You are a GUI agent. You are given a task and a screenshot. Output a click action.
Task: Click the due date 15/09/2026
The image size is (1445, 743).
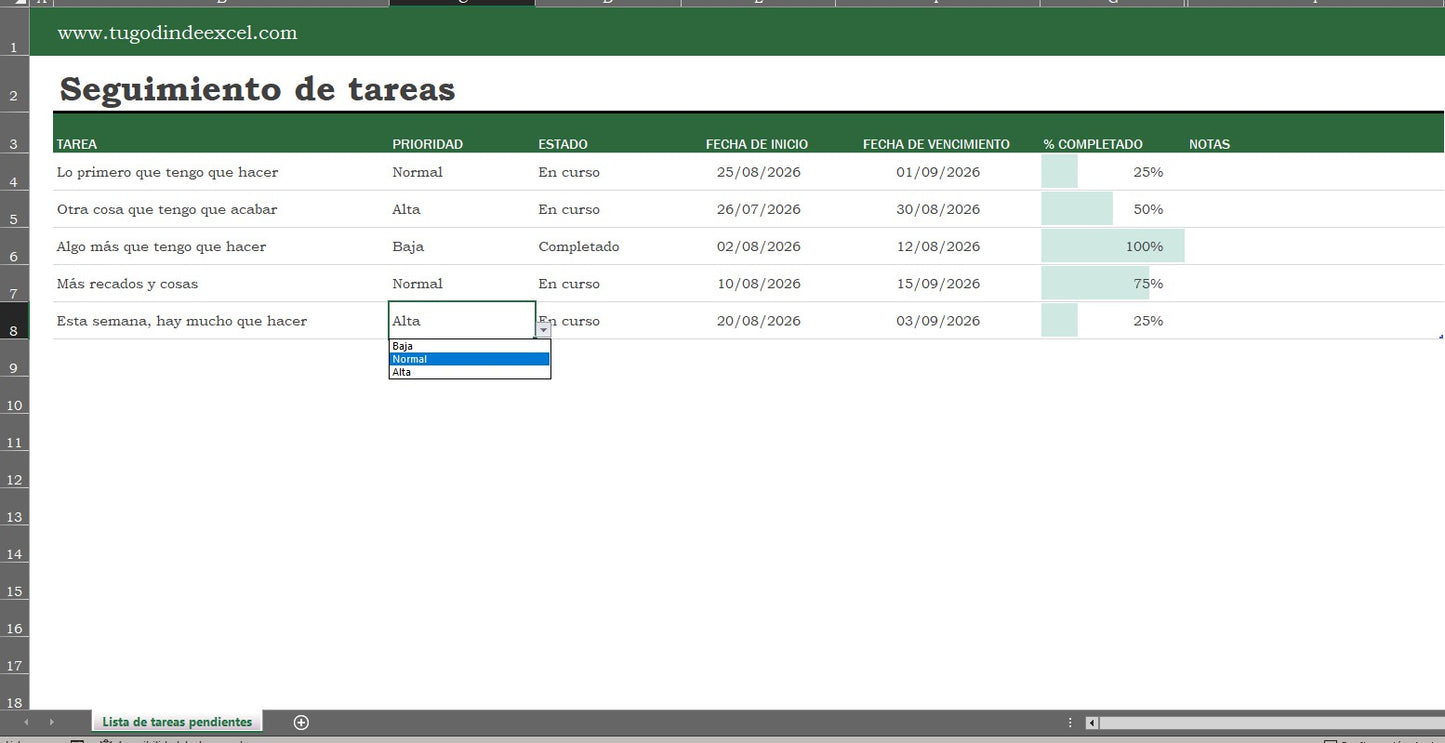(x=938, y=284)
